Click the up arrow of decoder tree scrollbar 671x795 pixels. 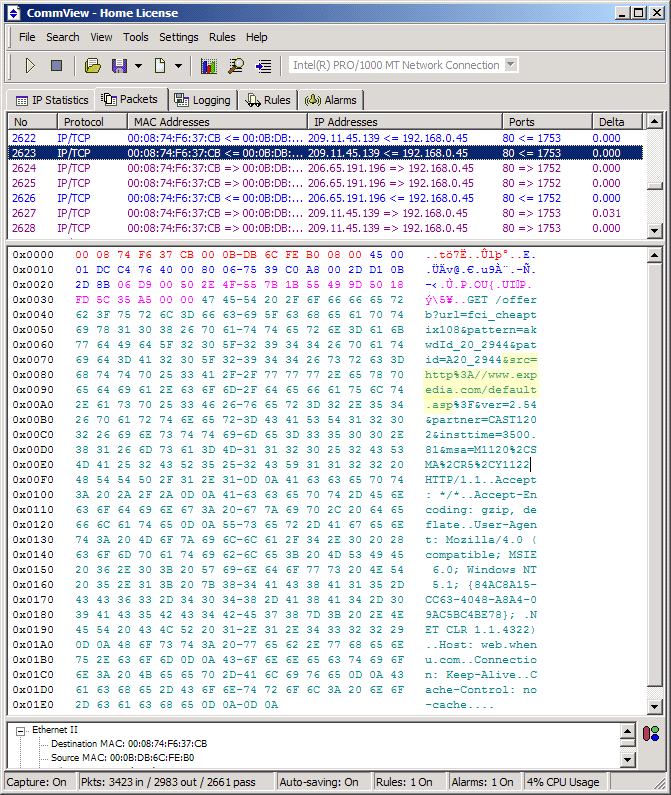pos(627,731)
